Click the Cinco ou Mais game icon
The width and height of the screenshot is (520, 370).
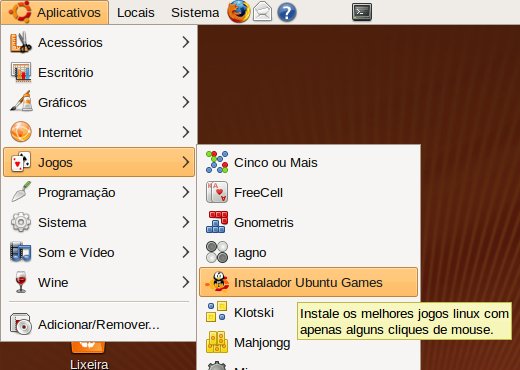point(217,162)
